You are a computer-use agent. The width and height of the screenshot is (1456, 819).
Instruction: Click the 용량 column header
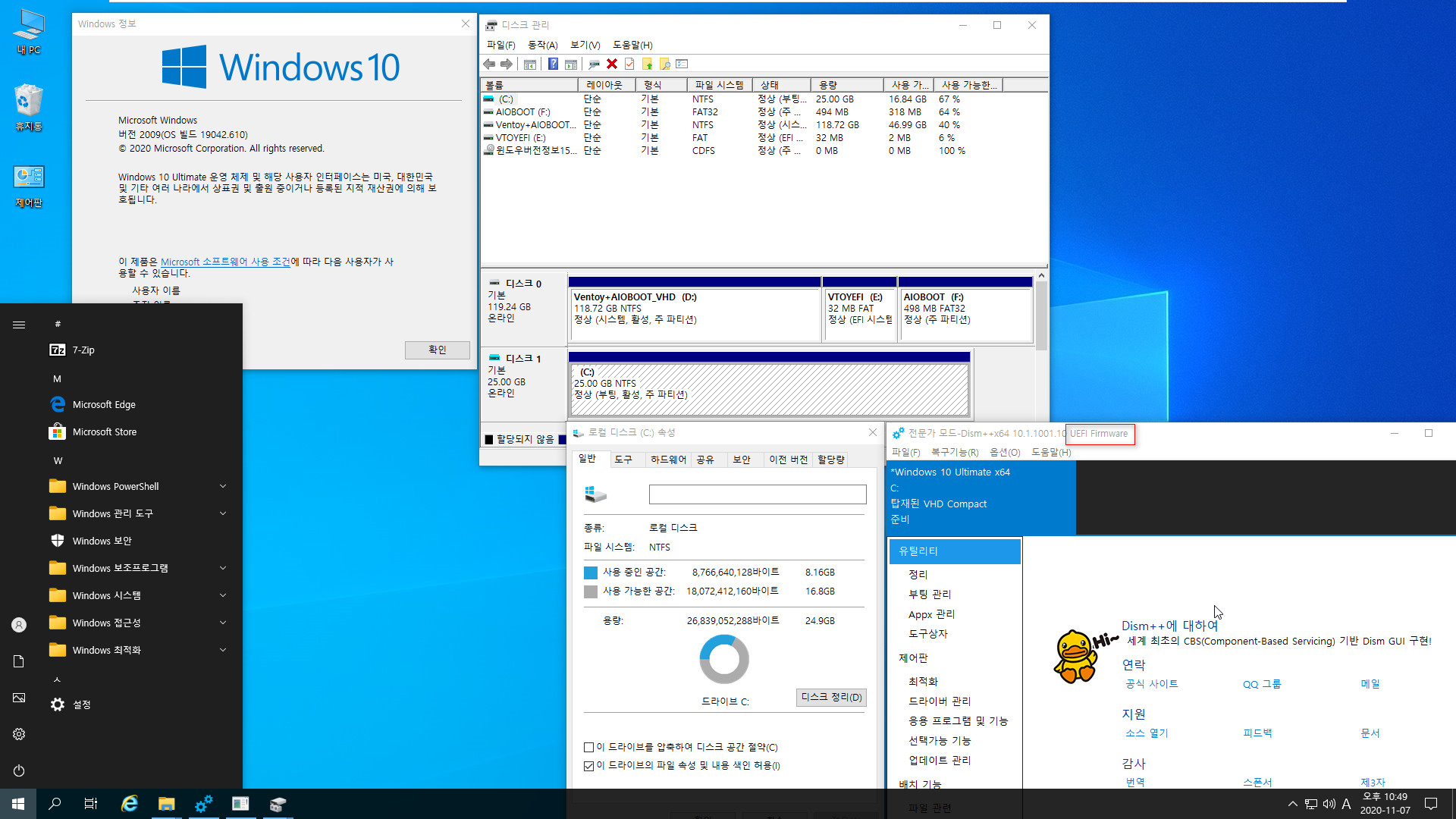point(846,85)
